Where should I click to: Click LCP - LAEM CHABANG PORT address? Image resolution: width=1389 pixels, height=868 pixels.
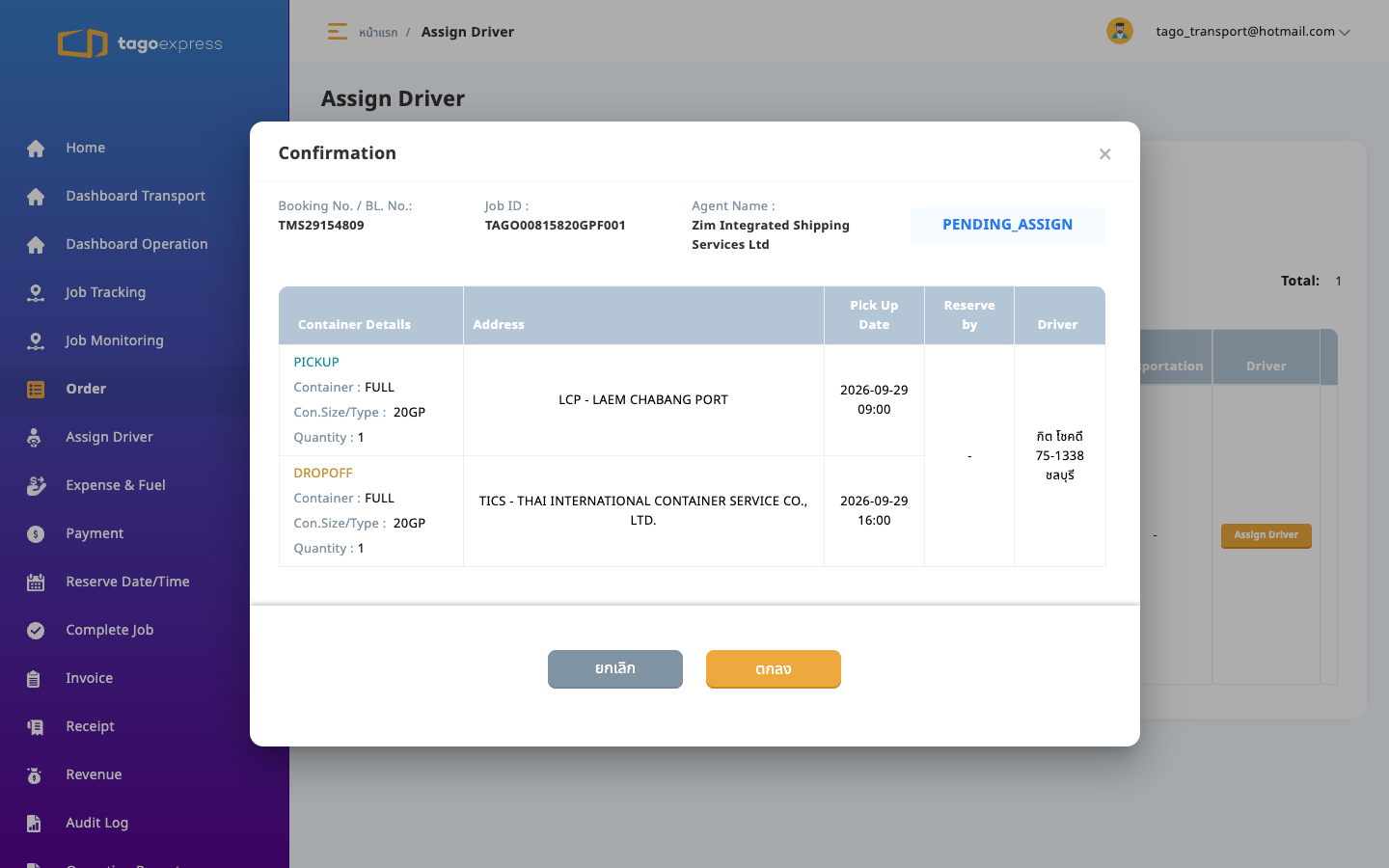pyautogui.click(x=643, y=399)
